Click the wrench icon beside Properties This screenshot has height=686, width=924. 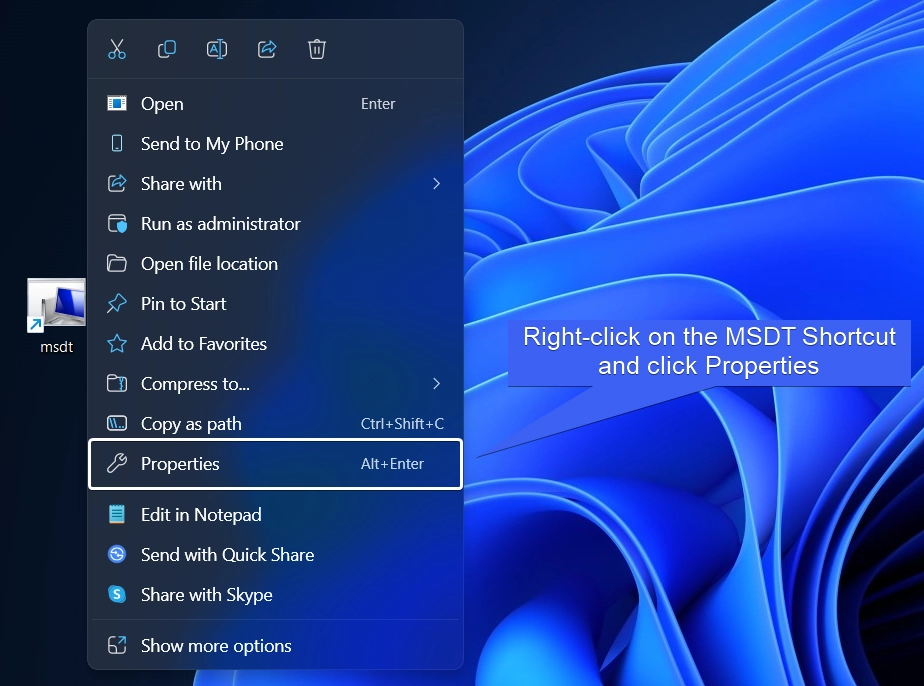[117, 463]
